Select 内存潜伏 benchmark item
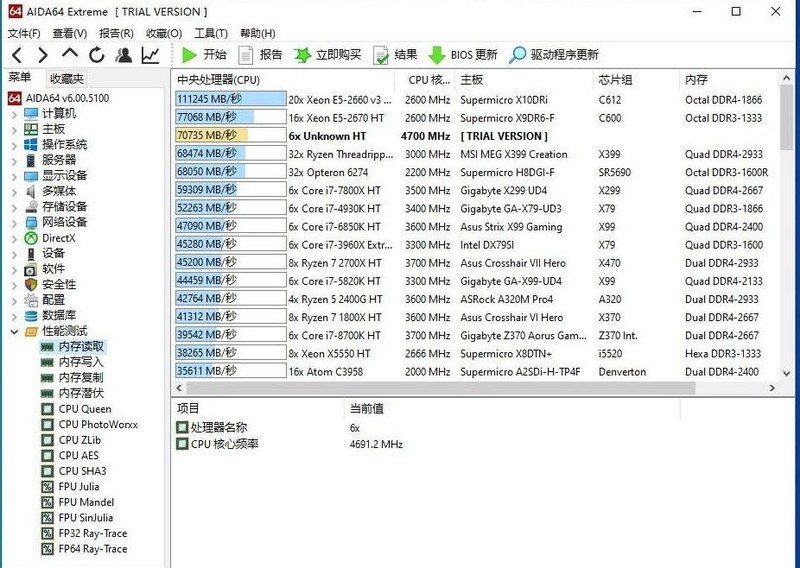 coord(72,393)
